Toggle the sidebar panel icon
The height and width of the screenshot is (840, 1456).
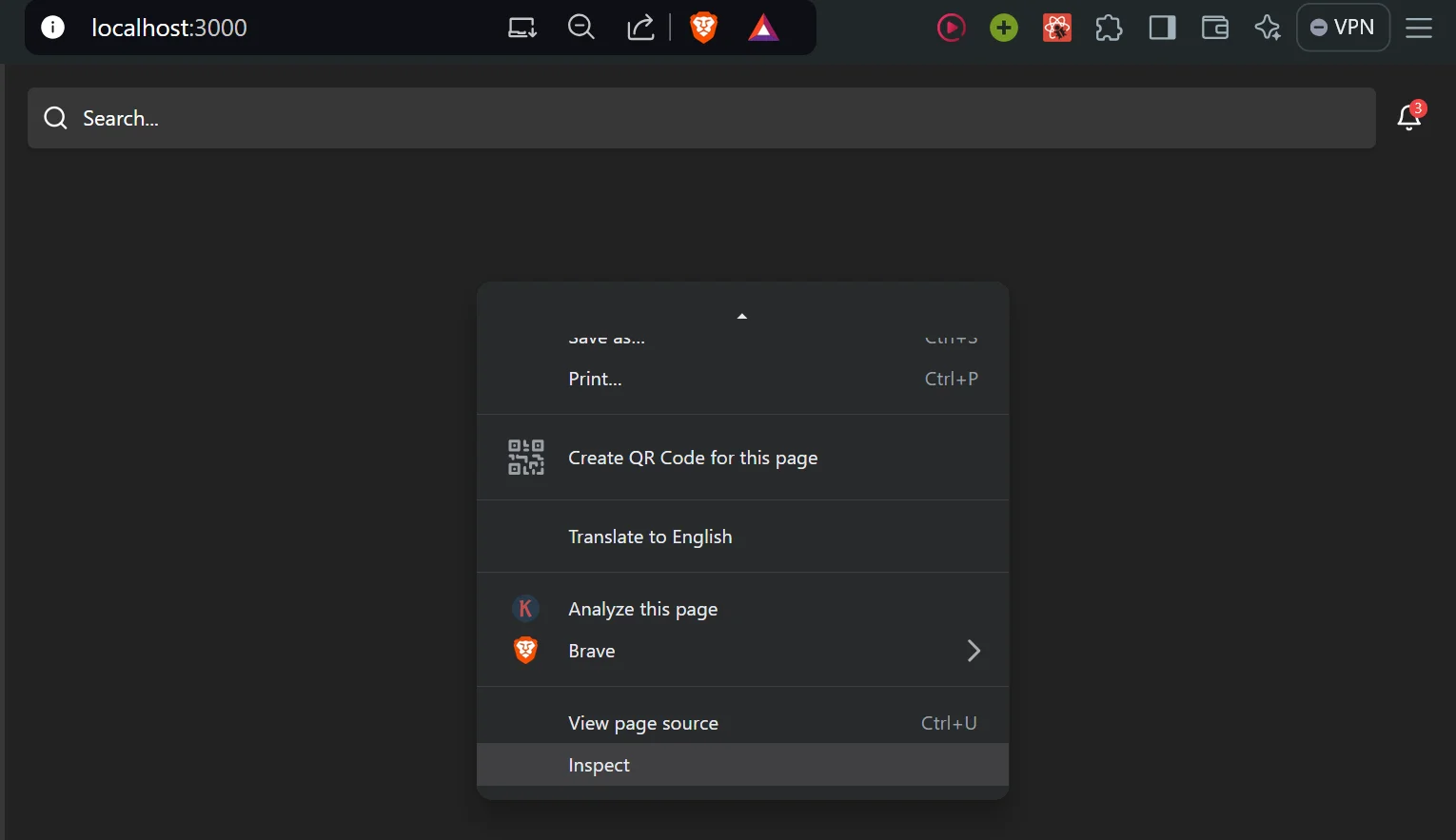[x=1163, y=28]
